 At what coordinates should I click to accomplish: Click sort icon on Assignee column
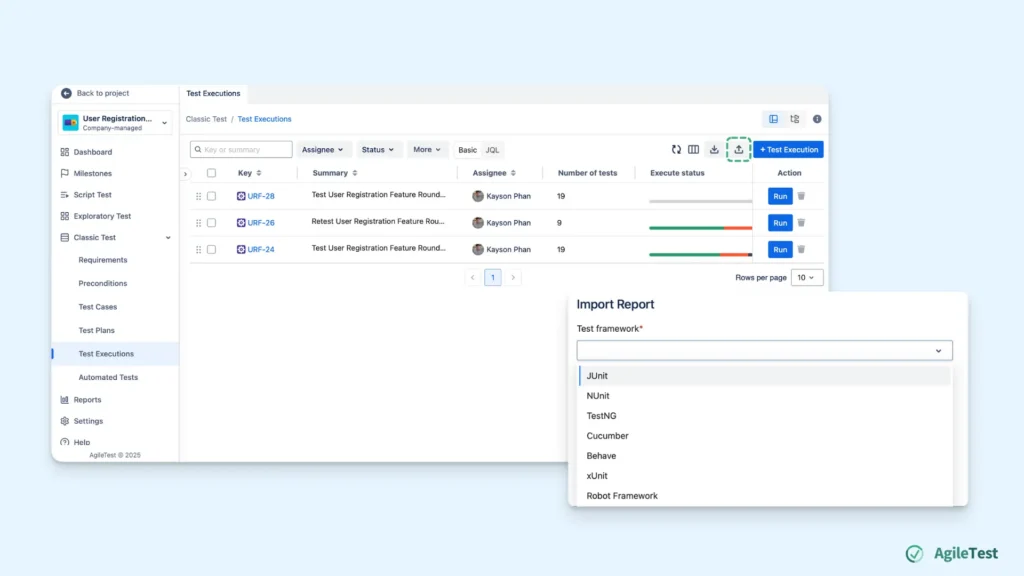click(513, 173)
